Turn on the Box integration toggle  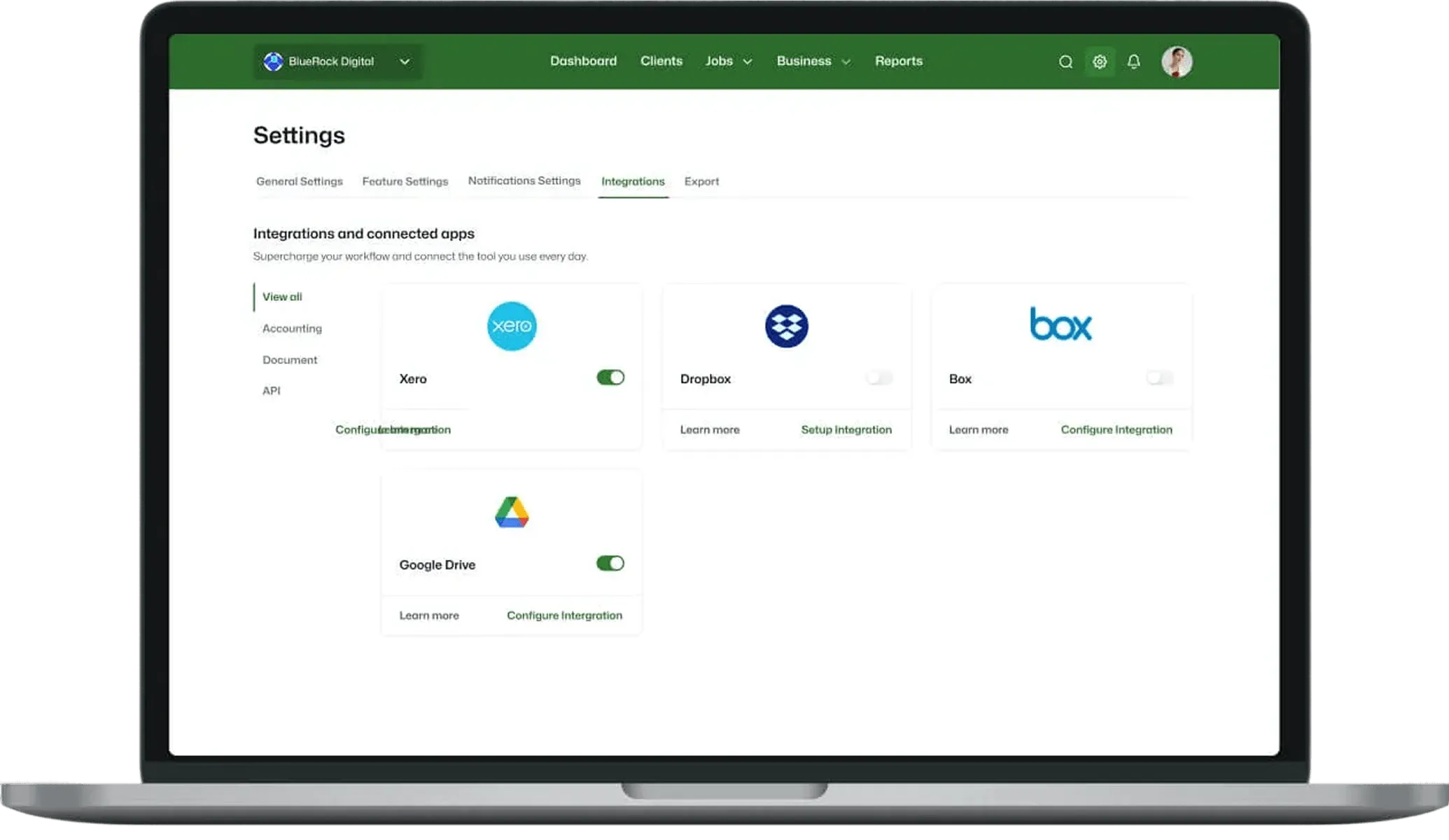pos(1159,378)
